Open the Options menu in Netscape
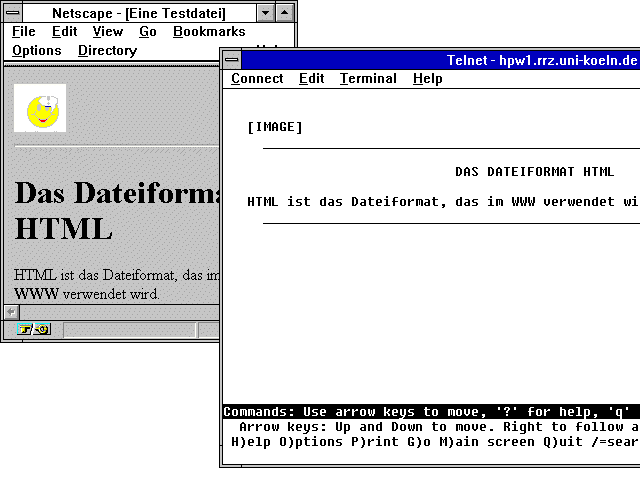 [x=37, y=50]
